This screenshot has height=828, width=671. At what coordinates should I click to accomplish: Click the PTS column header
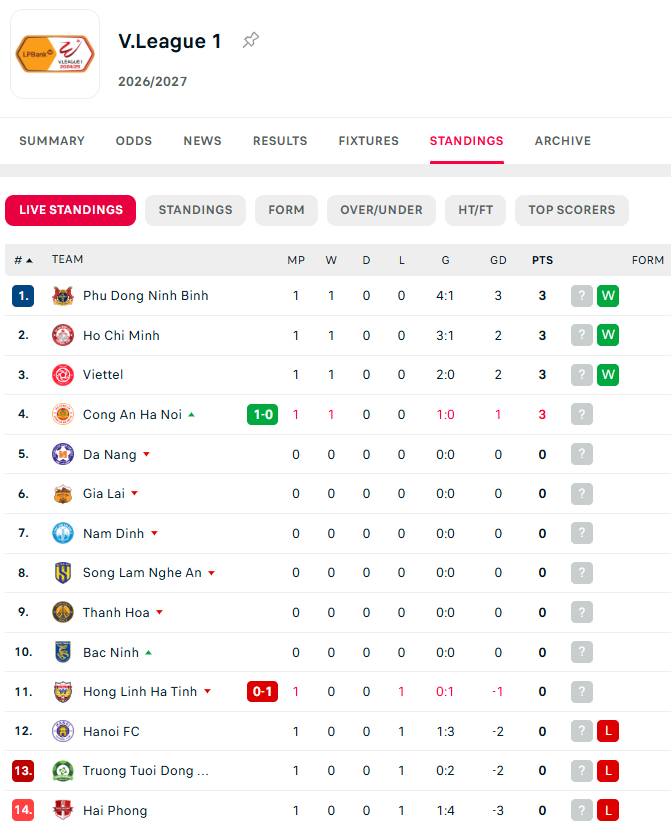pyautogui.click(x=542, y=260)
